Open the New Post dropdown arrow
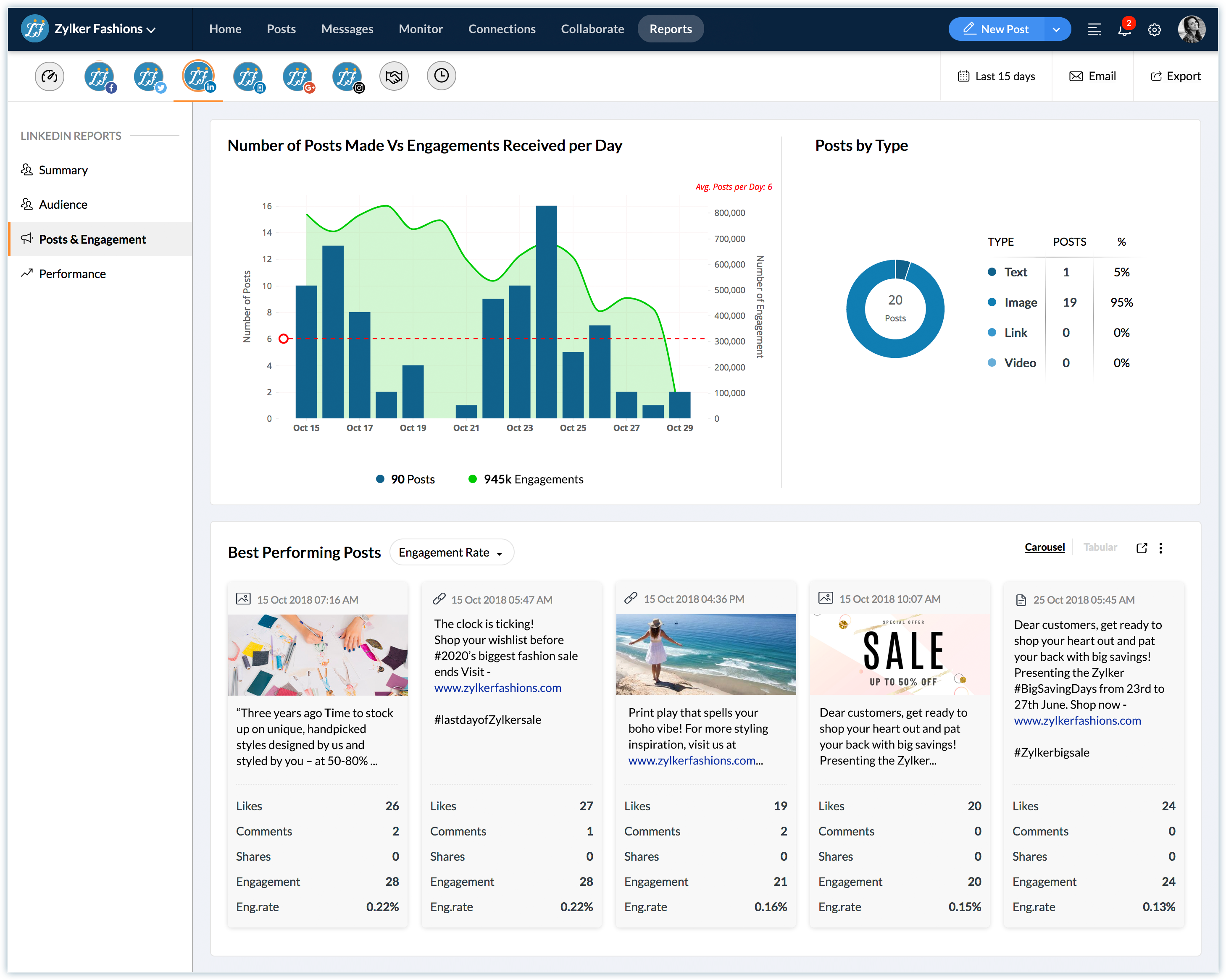Screen dimensions: 1226x980 (x=1056, y=29)
